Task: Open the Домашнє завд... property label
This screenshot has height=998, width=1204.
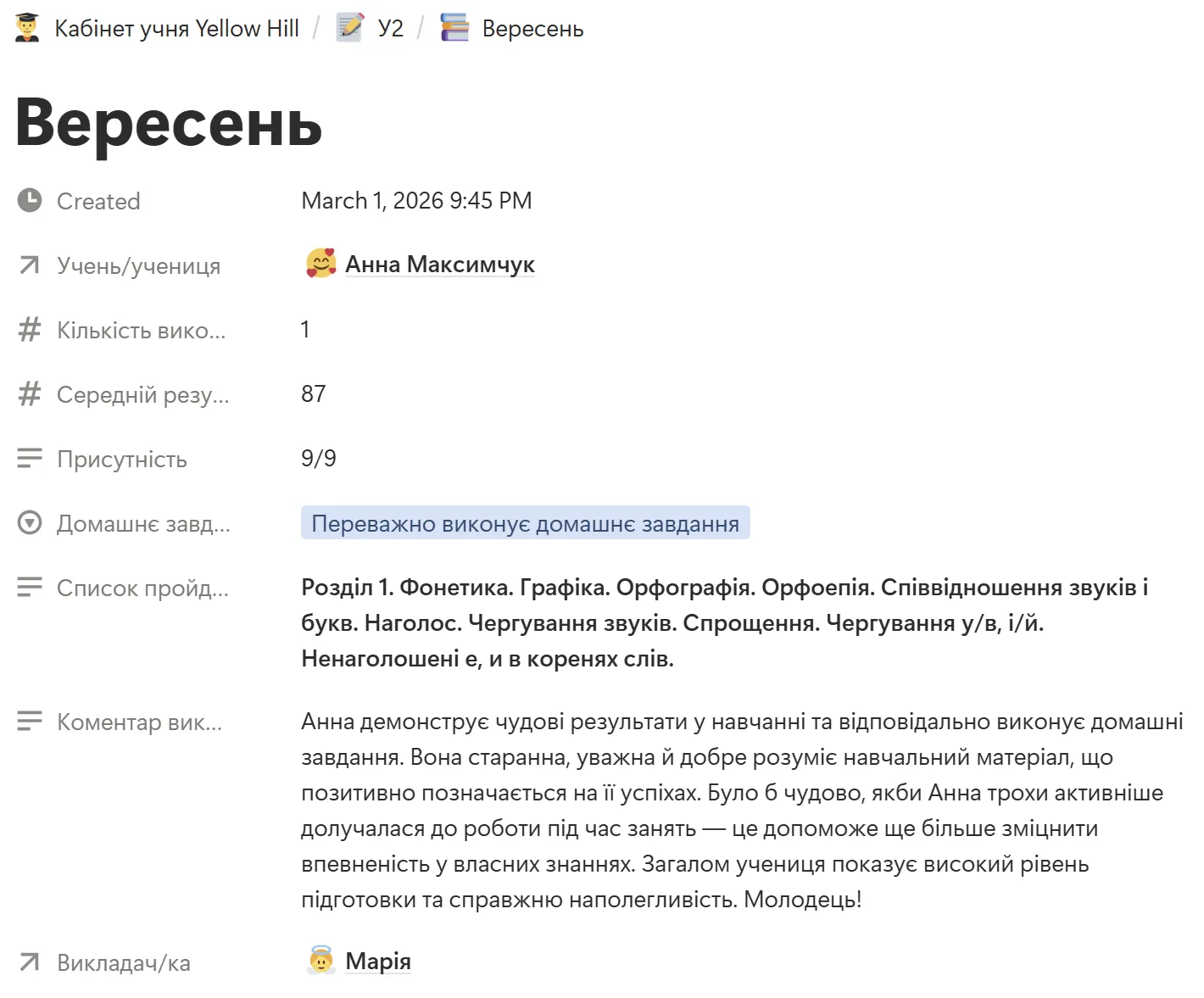Action: 143,524
